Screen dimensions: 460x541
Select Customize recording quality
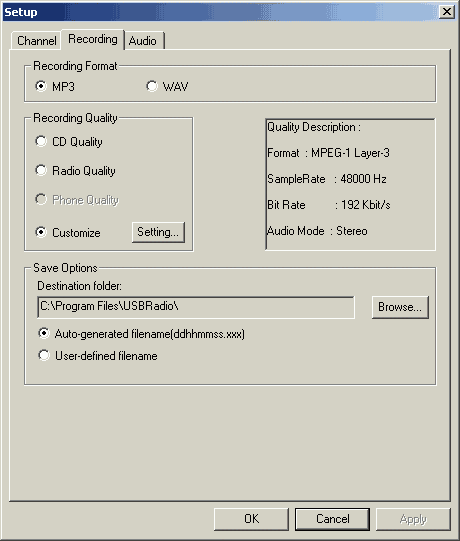(x=68, y=232)
